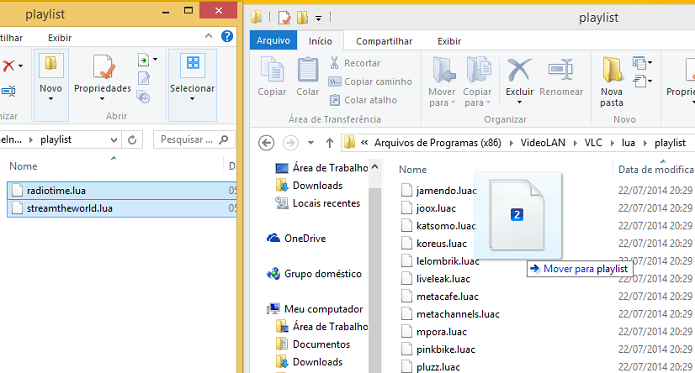Select Área de Trabalho under favorites
Viewport: 695px width, 373px height.
click(322, 168)
